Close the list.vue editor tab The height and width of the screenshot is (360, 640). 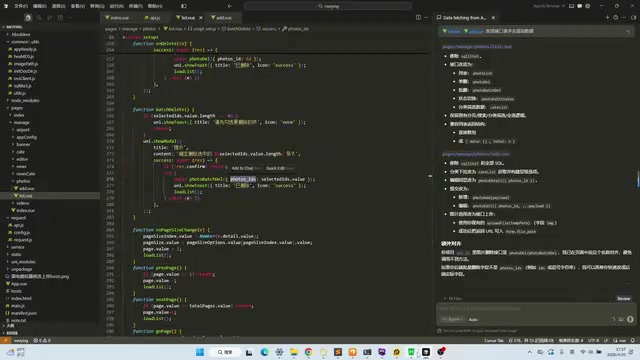(x=200, y=18)
